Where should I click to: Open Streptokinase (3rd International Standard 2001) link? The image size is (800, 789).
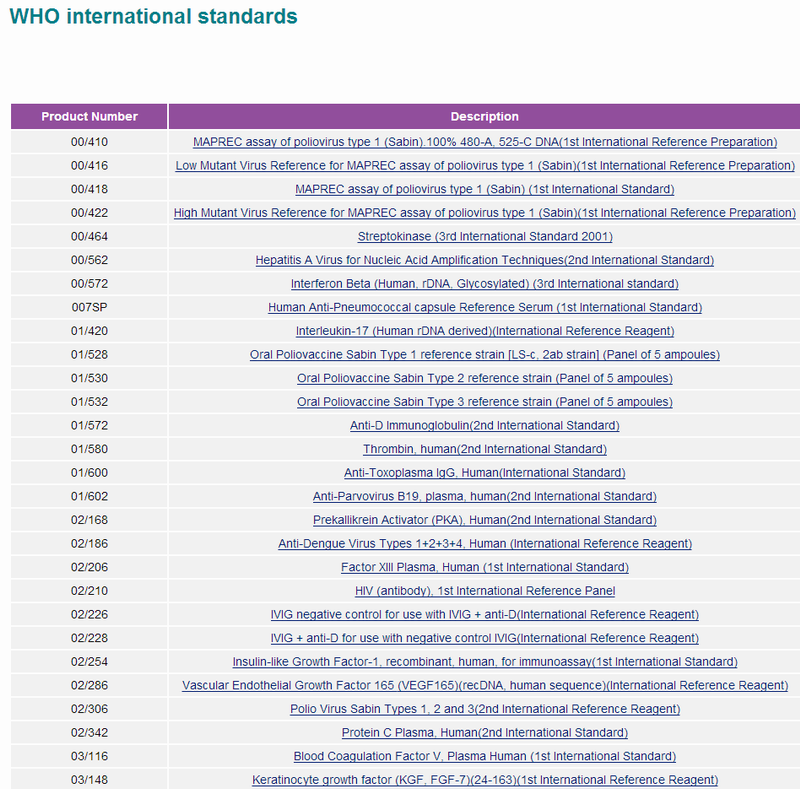[485, 236]
